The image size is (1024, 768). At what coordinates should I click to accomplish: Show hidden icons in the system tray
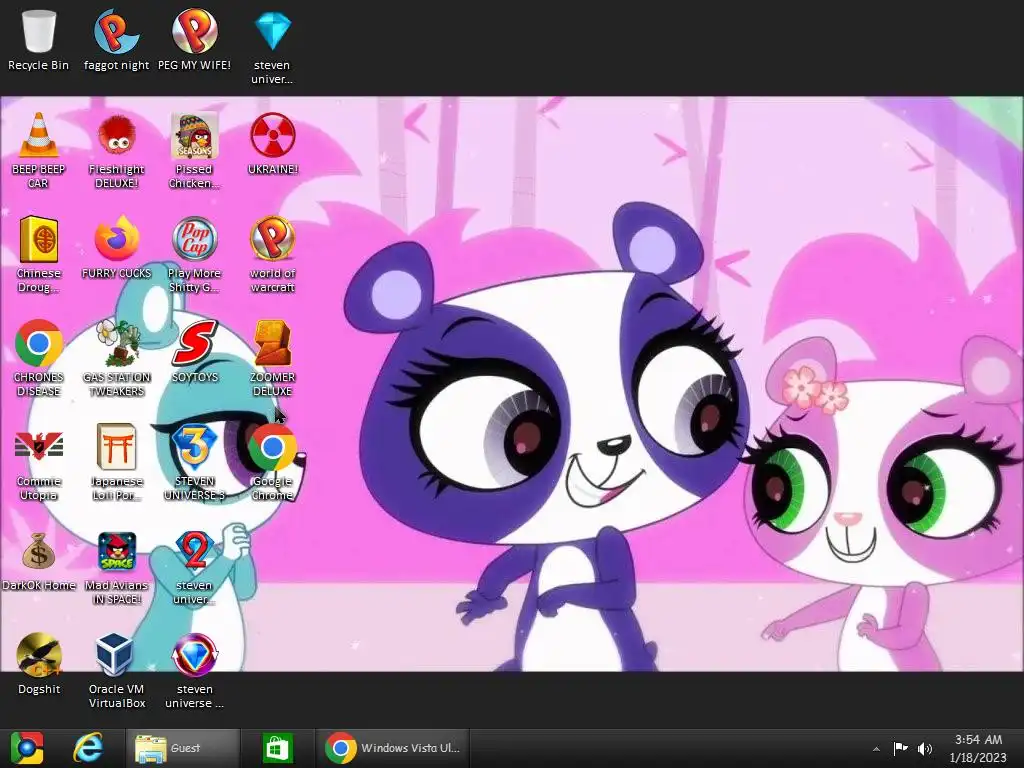click(876, 749)
